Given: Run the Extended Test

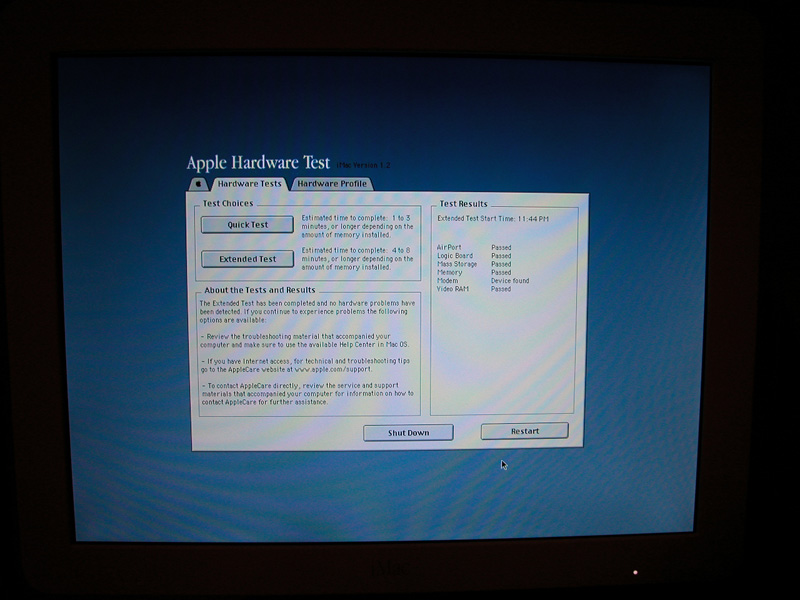Looking at the screenshot, I should [247, 259].
